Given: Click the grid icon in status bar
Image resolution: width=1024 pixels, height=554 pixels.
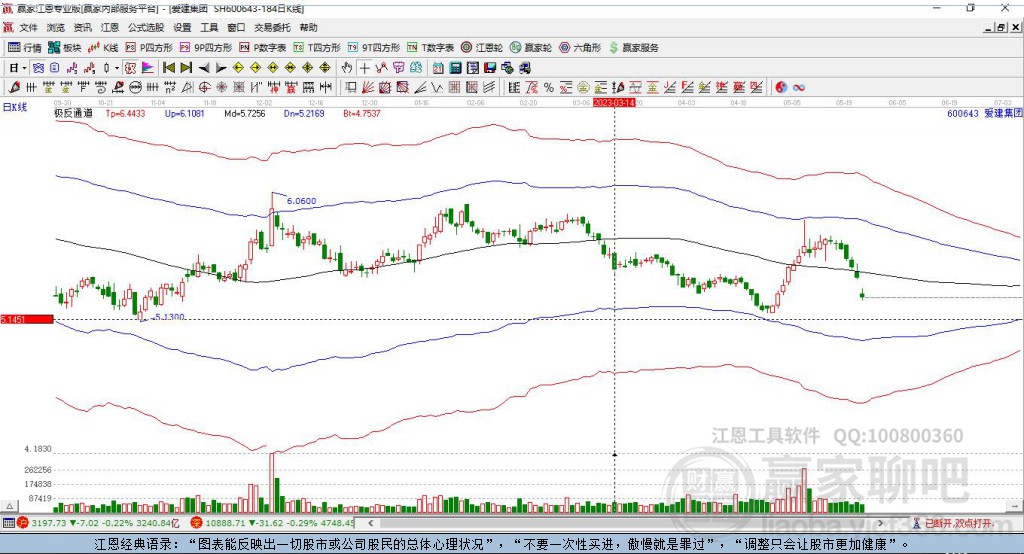Looking at the screenshot, I should (8, 523).
